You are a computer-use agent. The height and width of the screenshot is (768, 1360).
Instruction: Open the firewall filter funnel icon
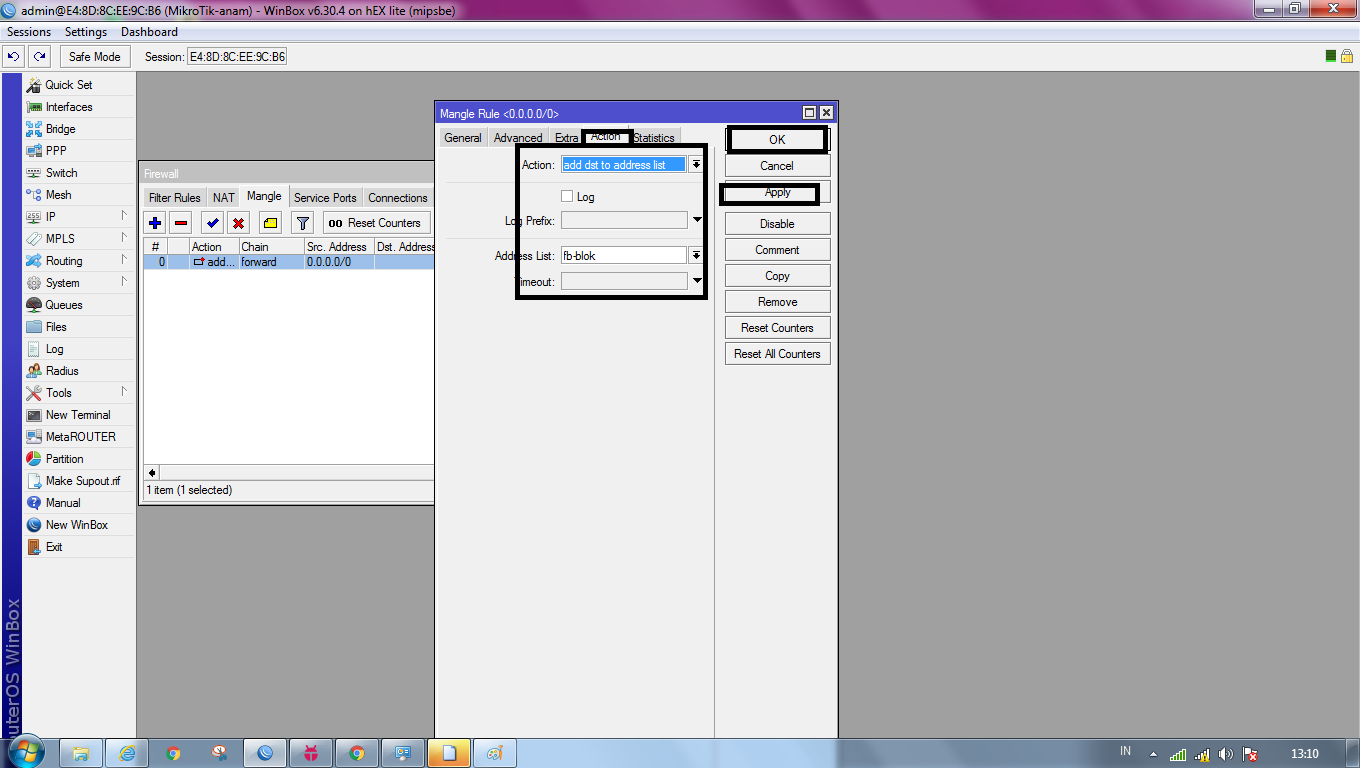[x=303, y=223]
